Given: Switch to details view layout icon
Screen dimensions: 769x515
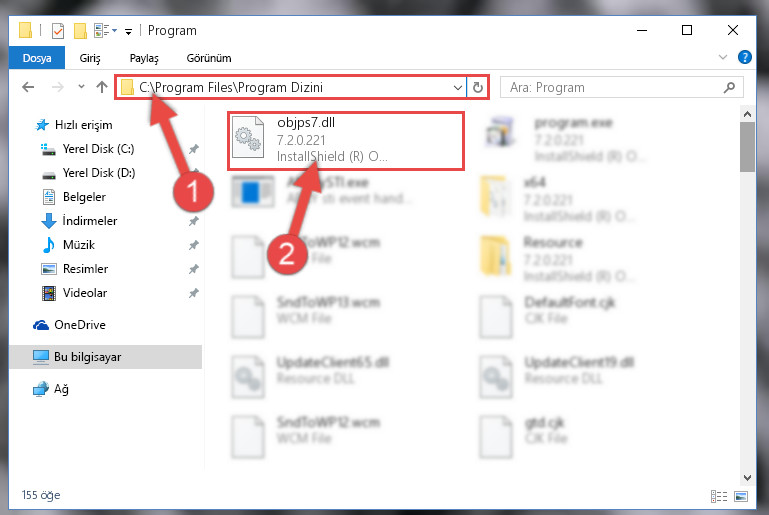Looking at the screenshot, I should click(x=719, y=496).
